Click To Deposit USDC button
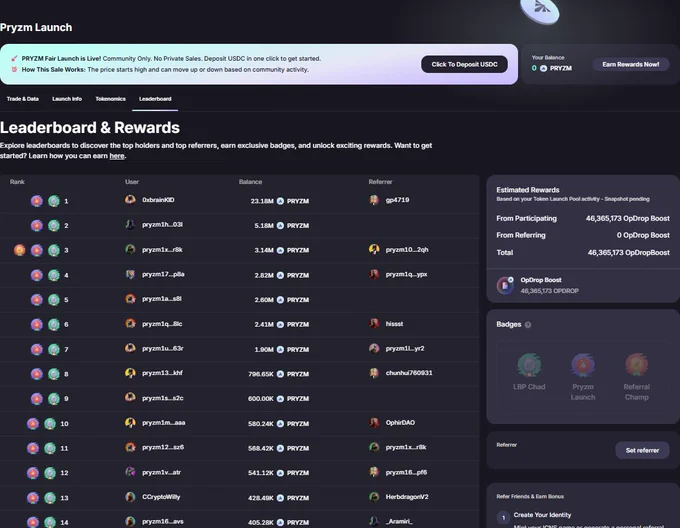 tap(464, 64)
